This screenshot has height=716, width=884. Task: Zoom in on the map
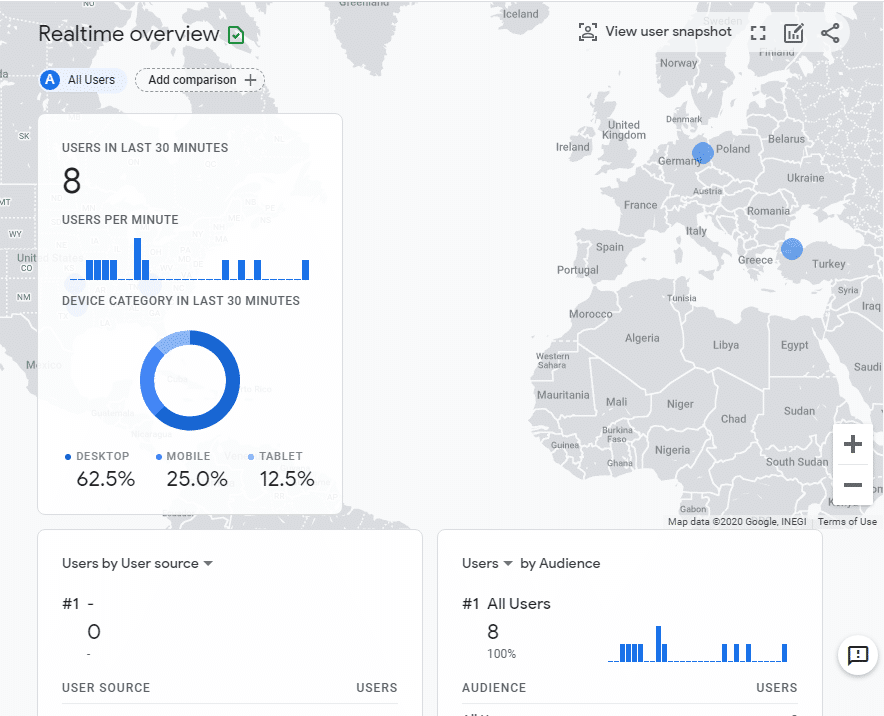click(852, 444)
